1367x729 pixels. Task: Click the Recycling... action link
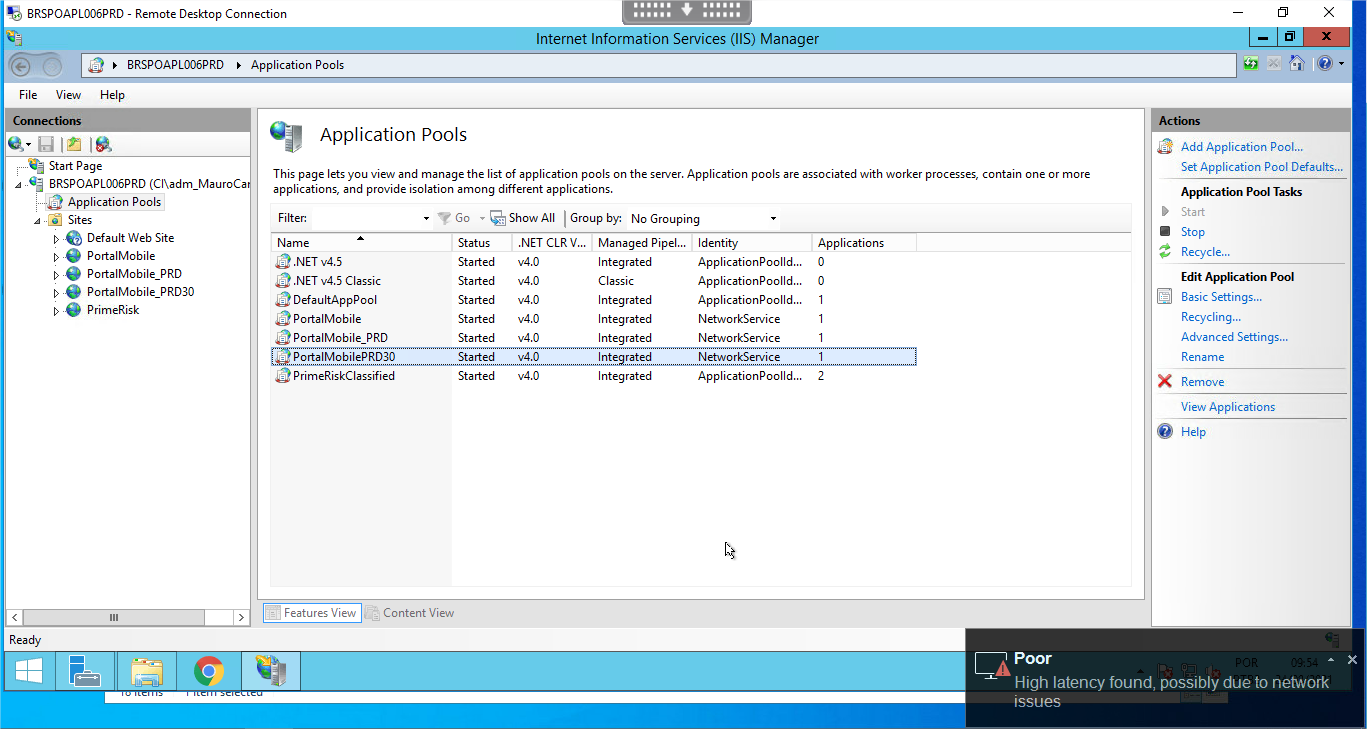[1211, 317]
